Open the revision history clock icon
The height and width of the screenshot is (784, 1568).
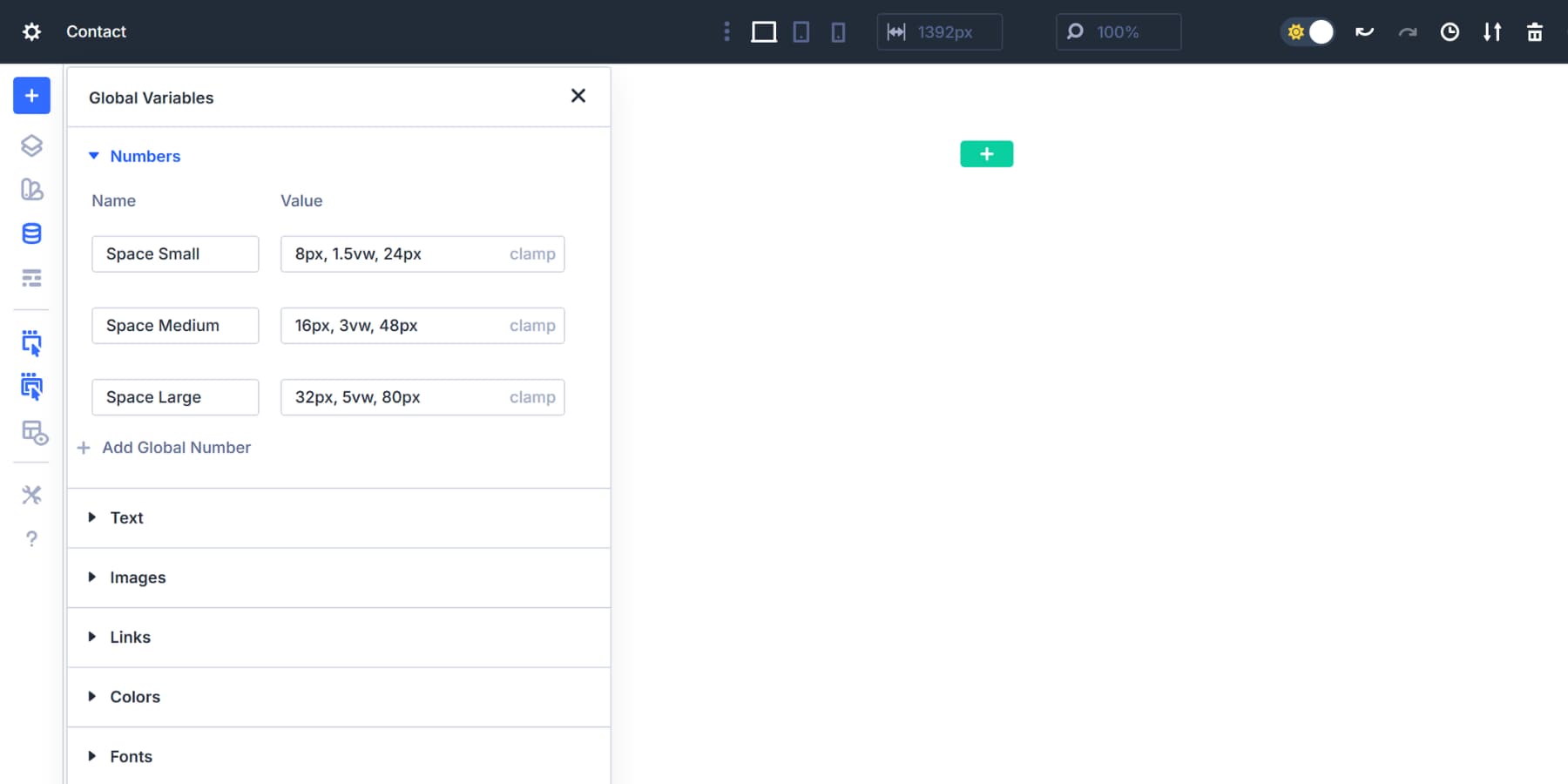pos(1450,31)
